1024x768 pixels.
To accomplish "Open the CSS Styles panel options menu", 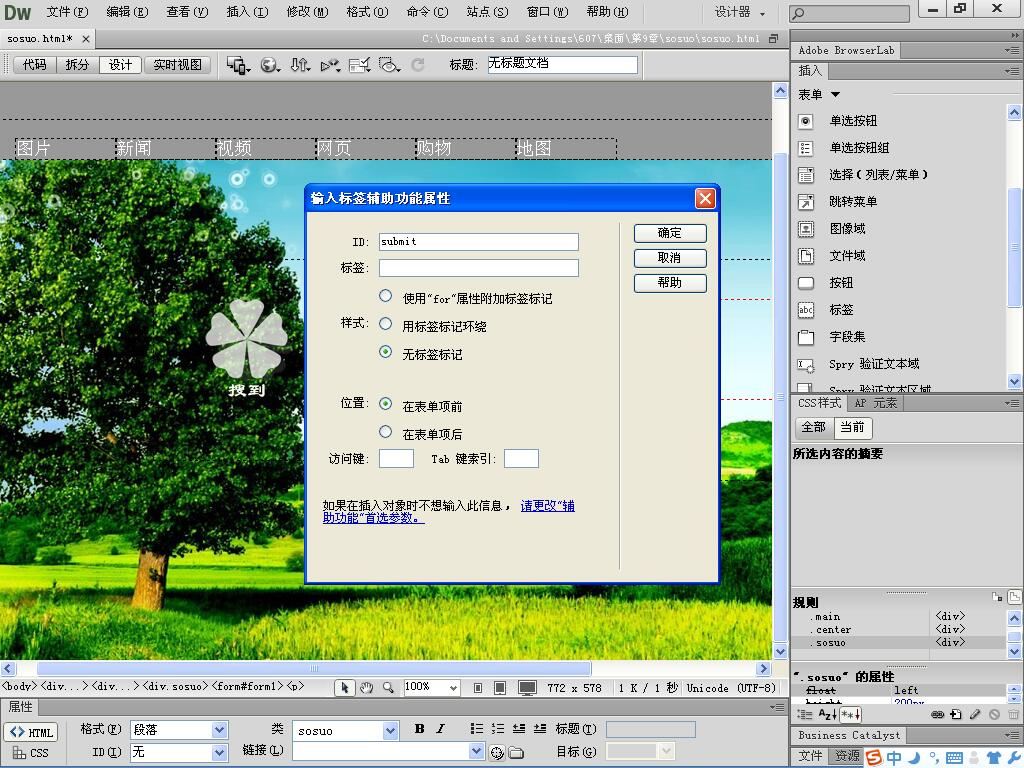I will pyautogui.click(x=1012, y=404).
